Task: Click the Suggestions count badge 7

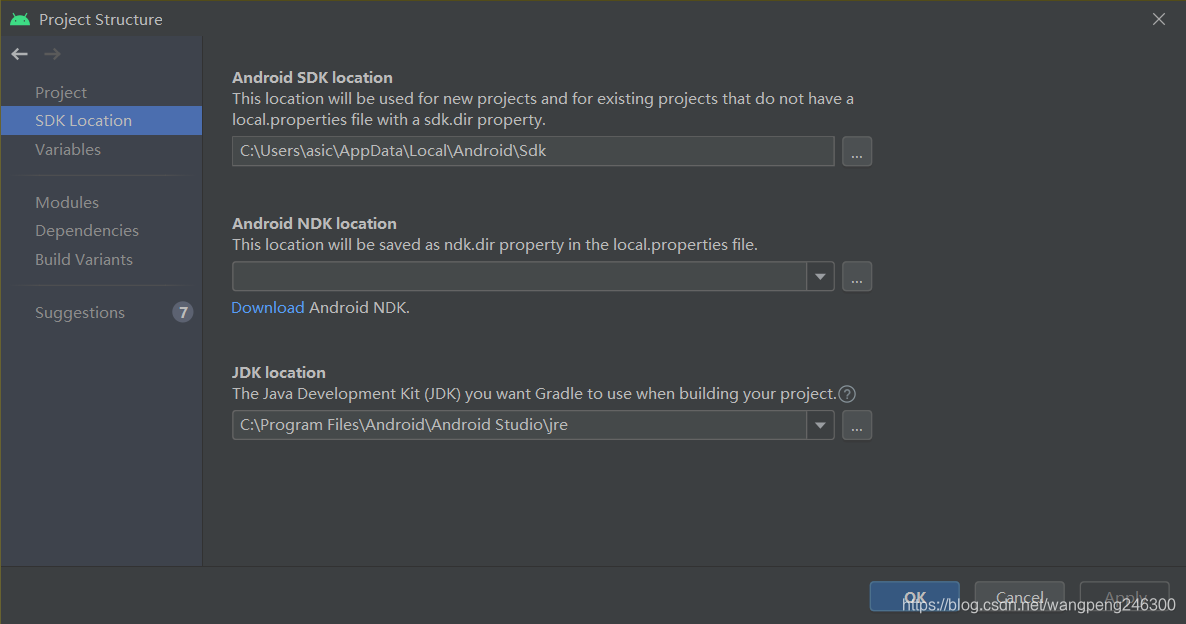Action: click(182, 312)
